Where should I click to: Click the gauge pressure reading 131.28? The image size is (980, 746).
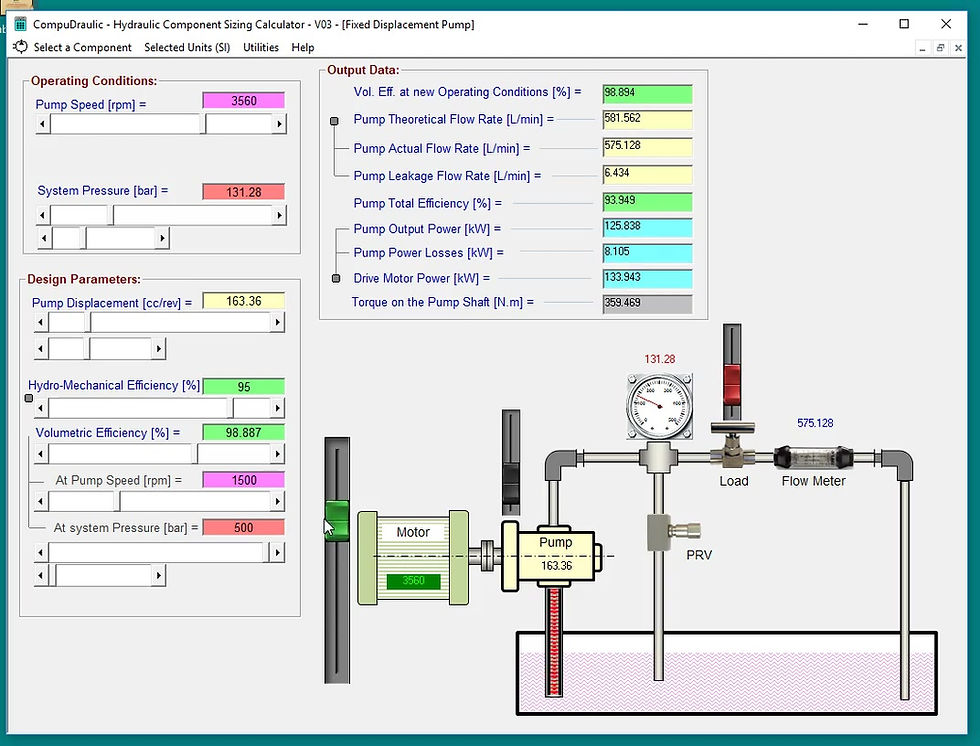tap(659, 359)
